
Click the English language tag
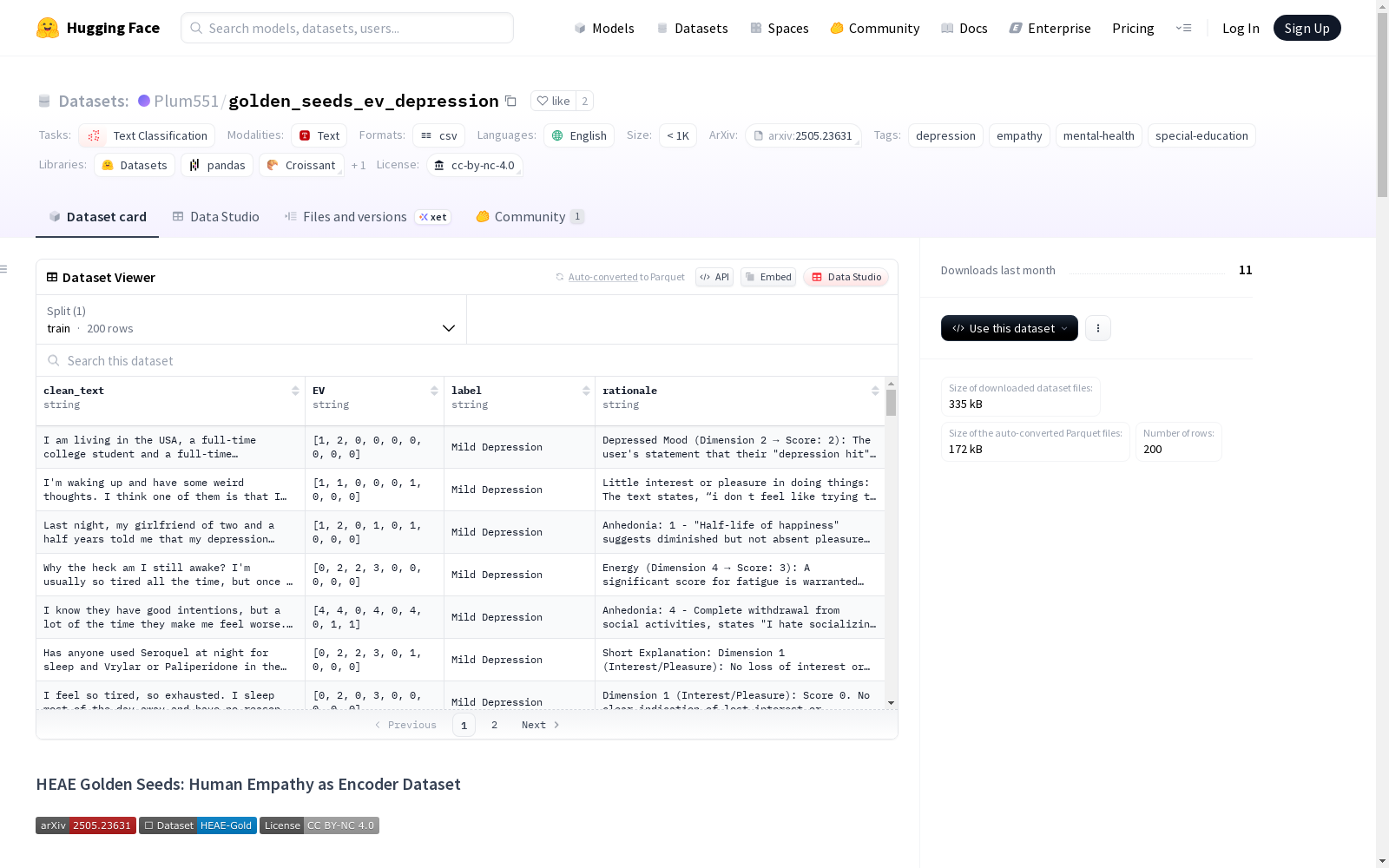(x=579, y=135)
